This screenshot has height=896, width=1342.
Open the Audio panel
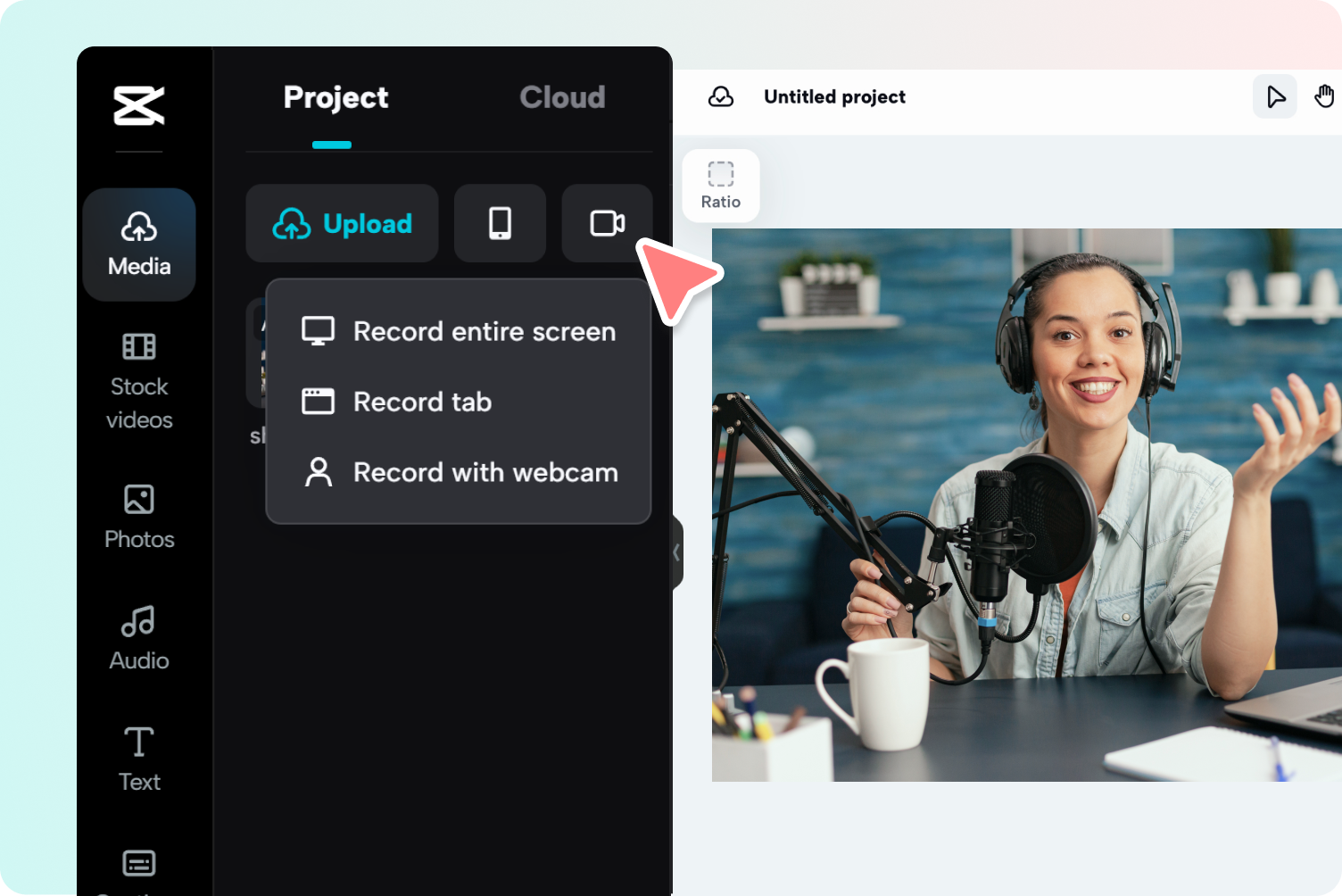[139, 638]
